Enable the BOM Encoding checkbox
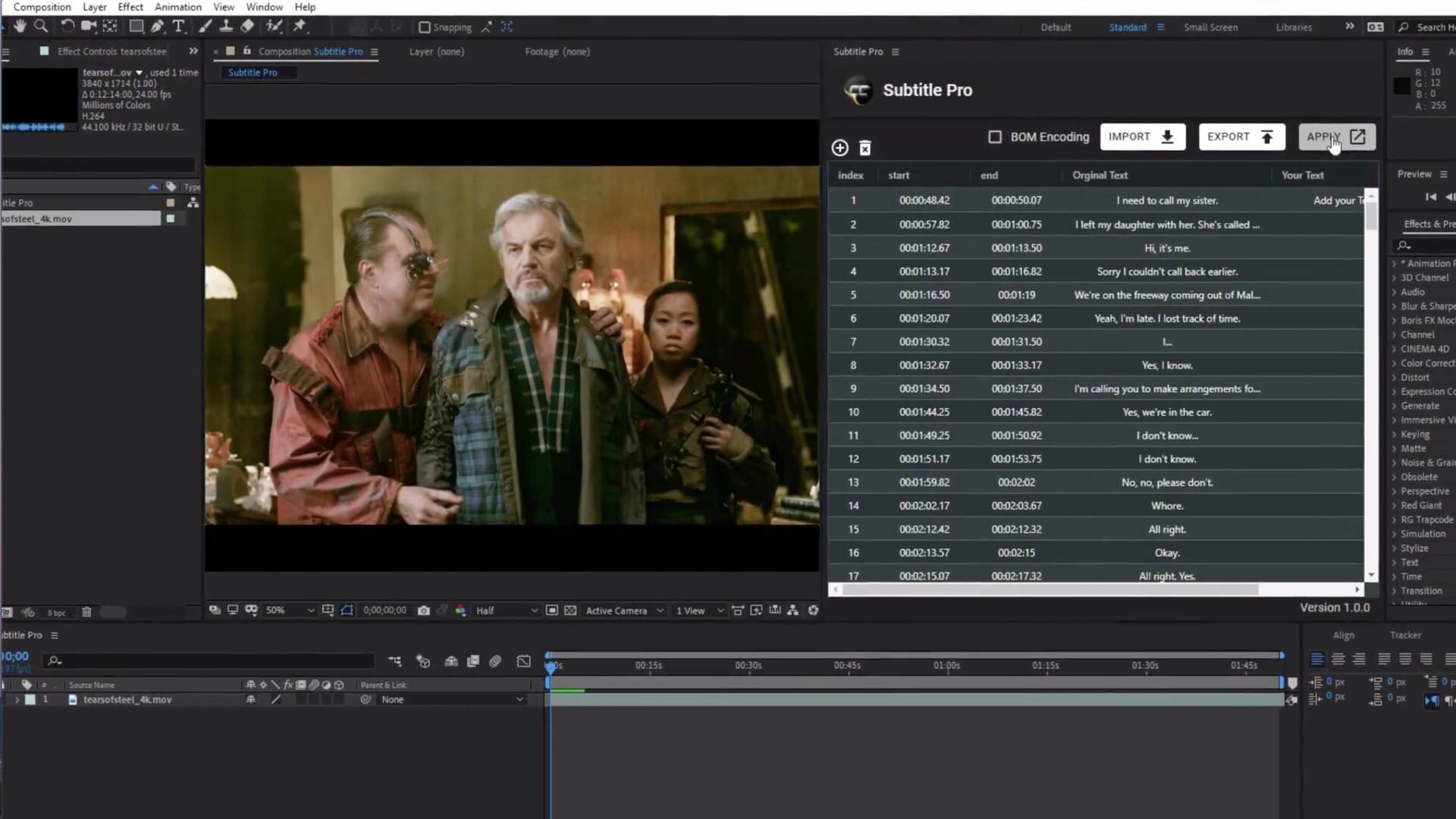The height and width of the screenshot is (819, 1456). pos(995,137)
